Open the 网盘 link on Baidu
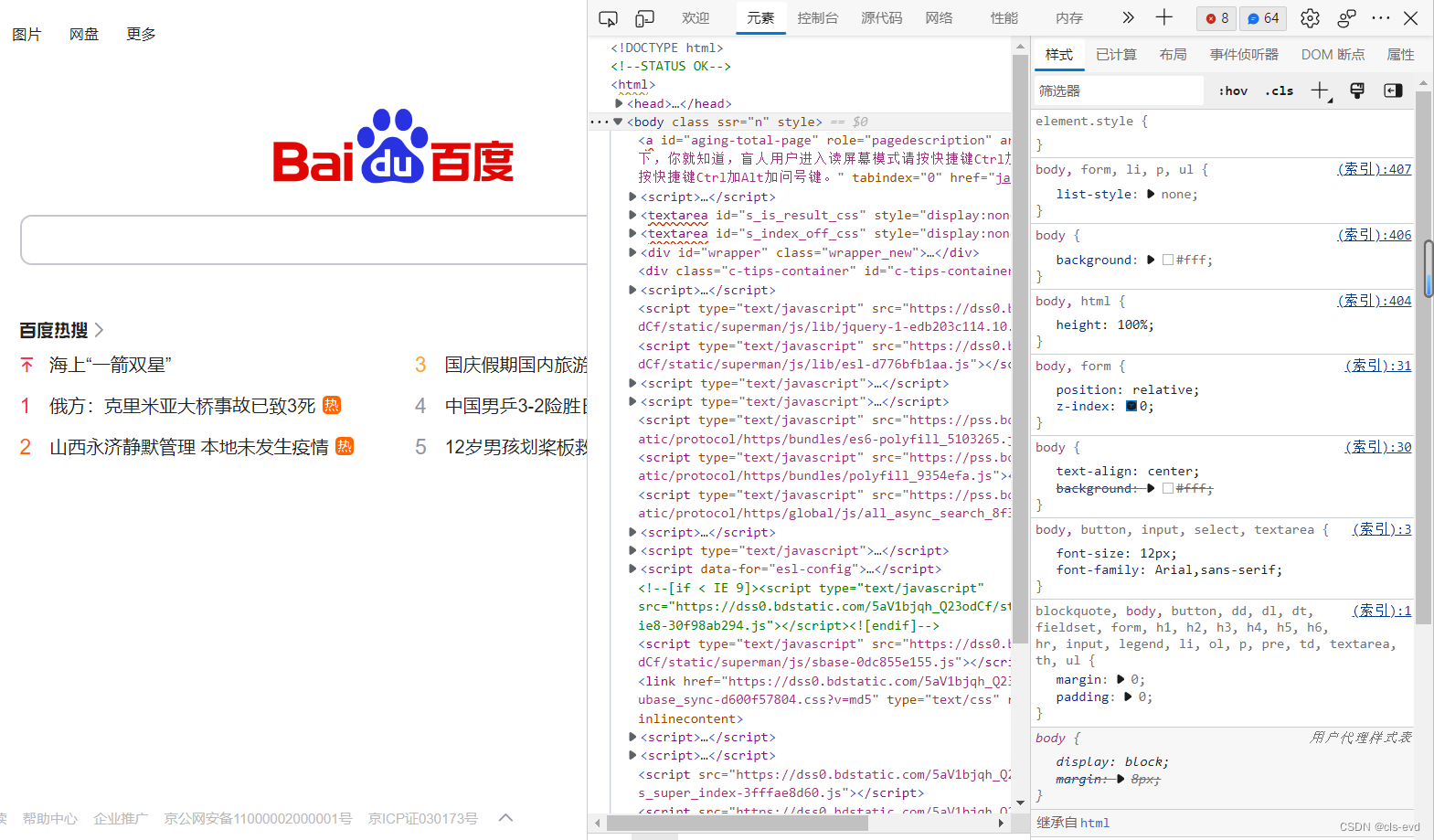Image resolution: width=1434 pixels, height=840 pixels. tap(84, 34)
